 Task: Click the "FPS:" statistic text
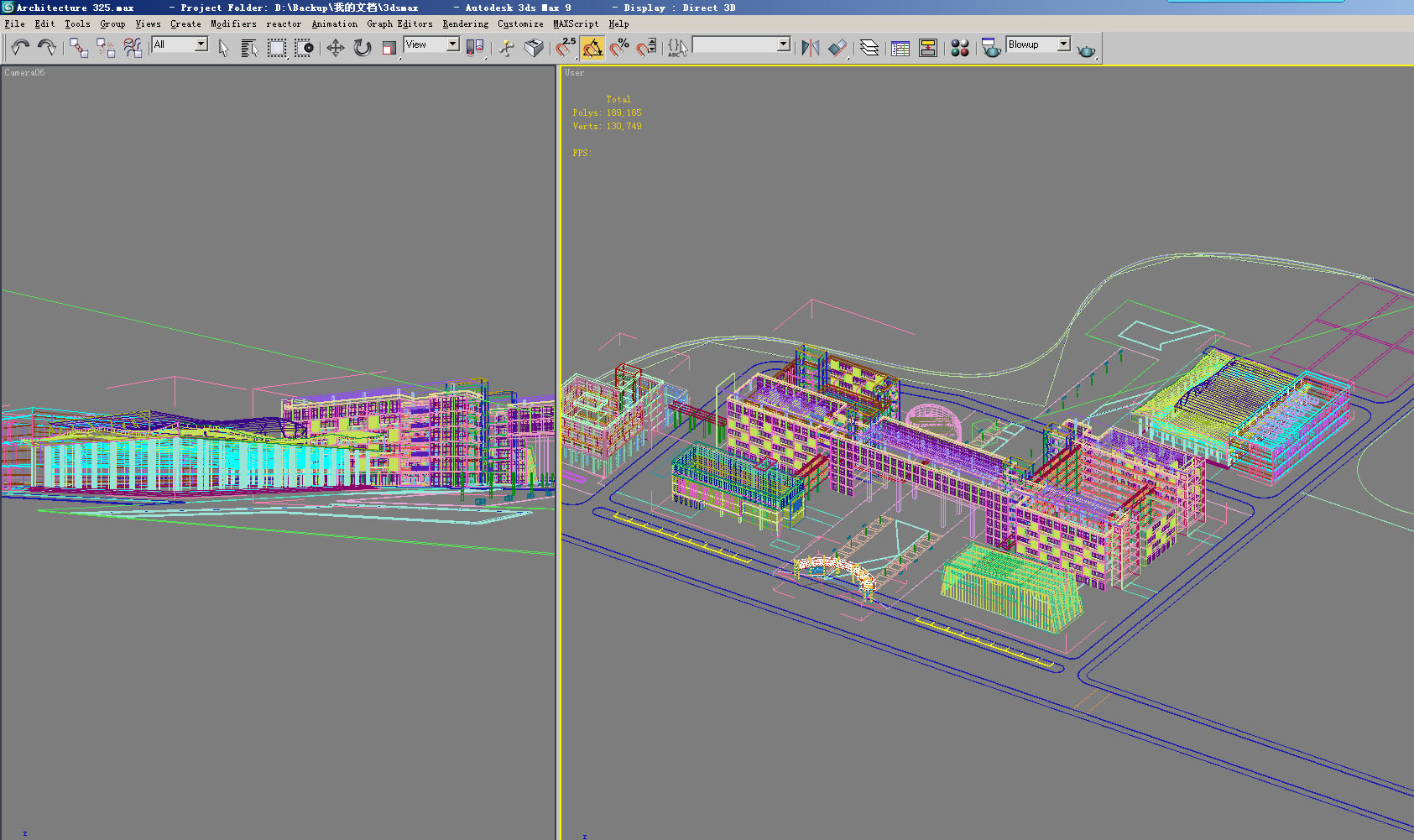click(x=582, y=153)
